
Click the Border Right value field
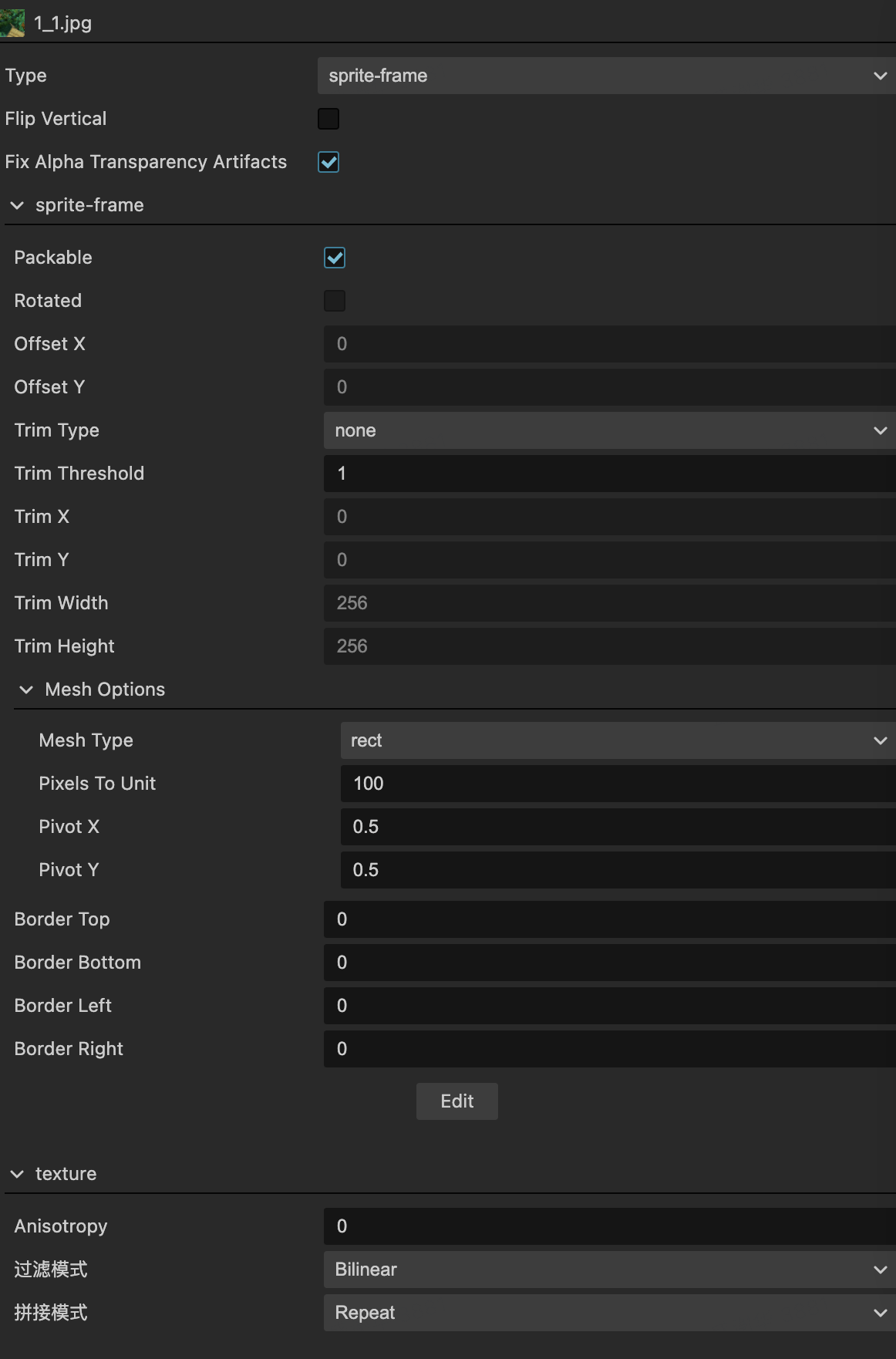[609, 1049]
